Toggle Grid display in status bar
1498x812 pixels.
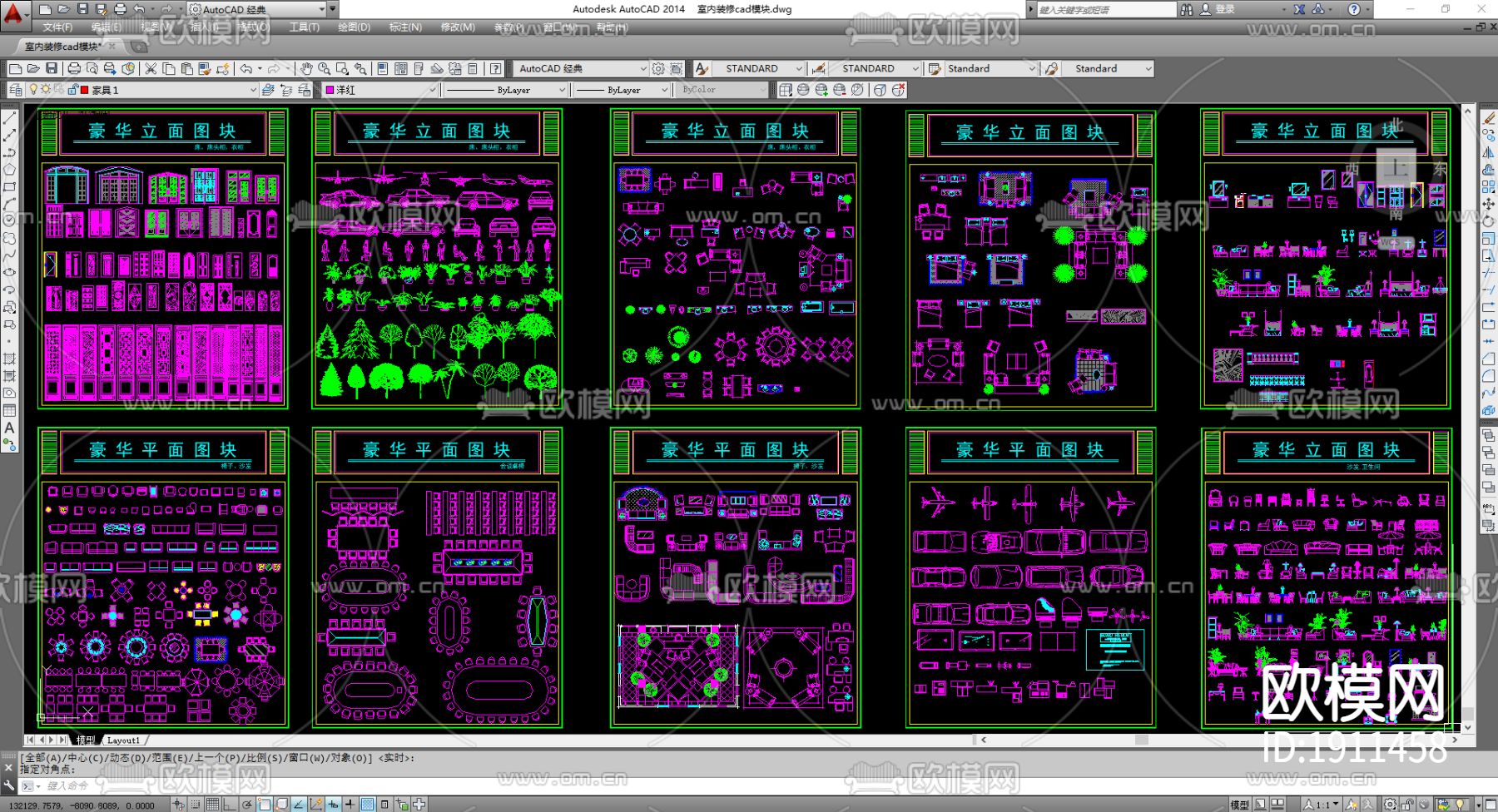tap(212, 804)
